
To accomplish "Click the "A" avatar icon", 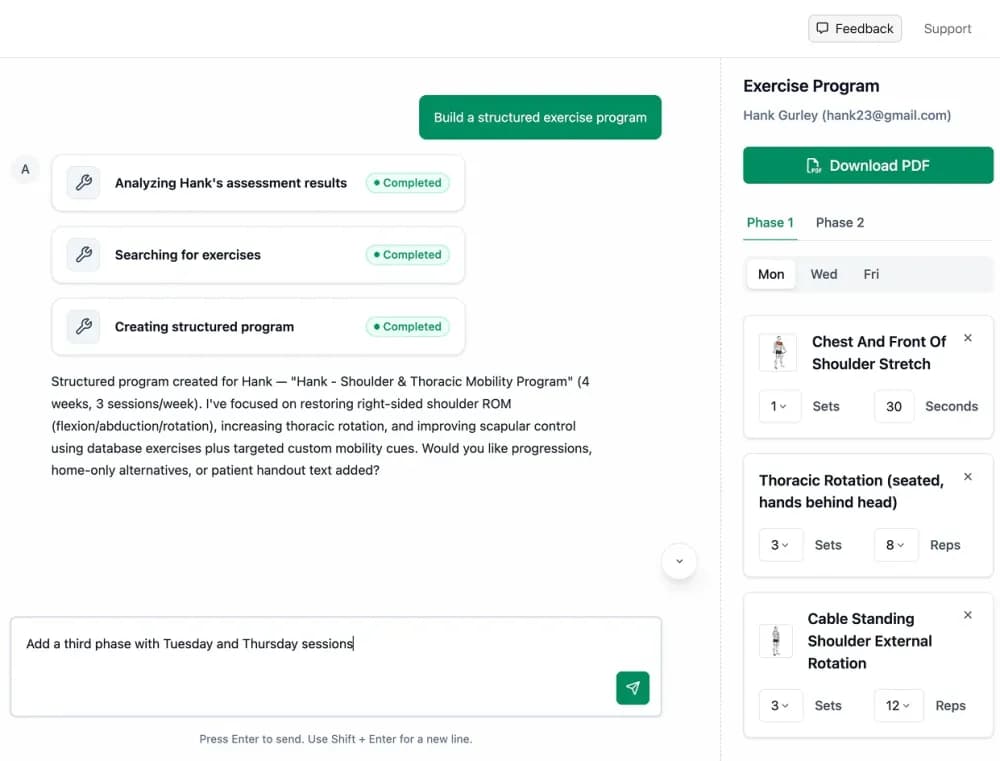I will click(x=25, y=170).
